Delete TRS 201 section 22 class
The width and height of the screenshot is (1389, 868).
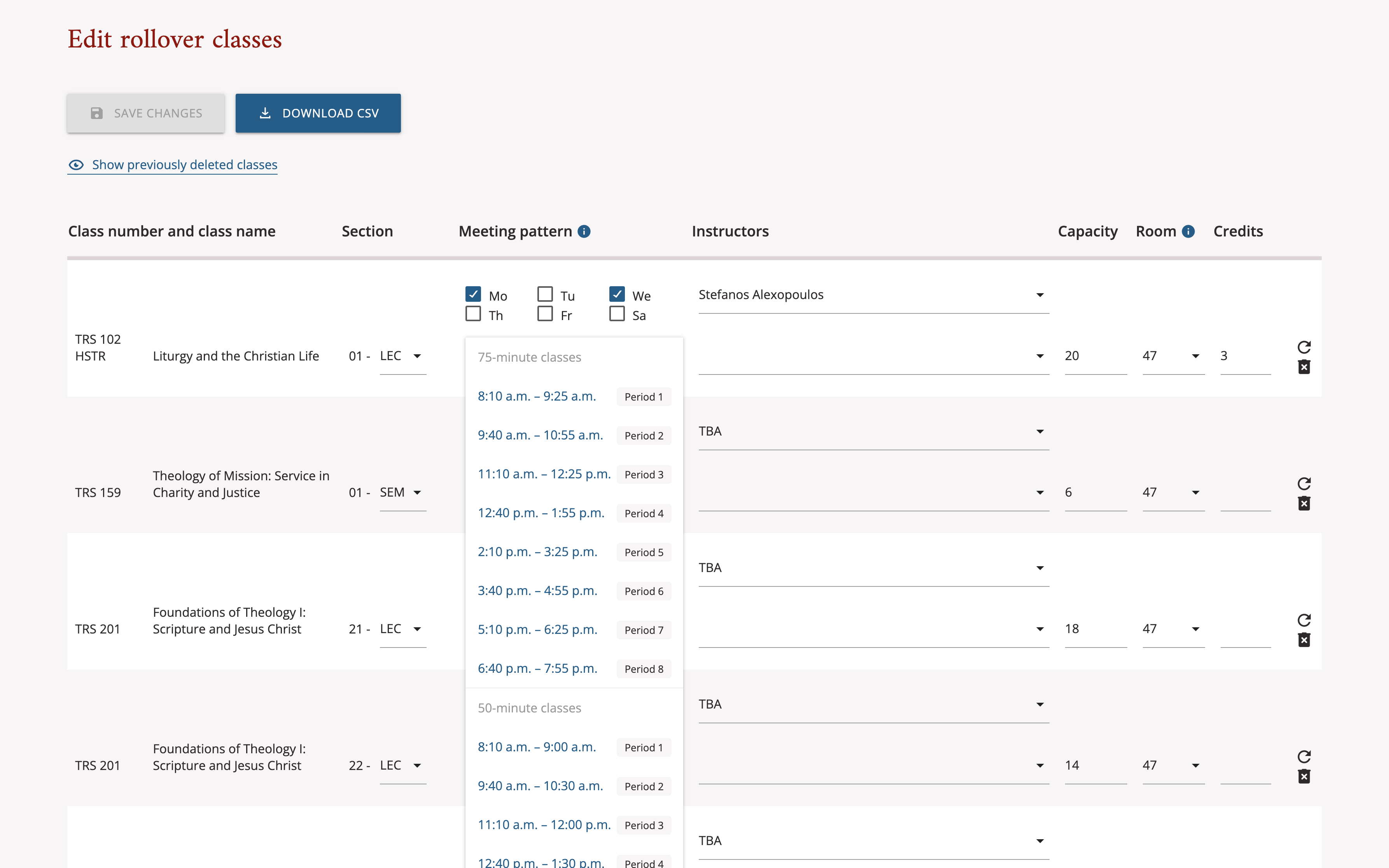point(1303,777)
